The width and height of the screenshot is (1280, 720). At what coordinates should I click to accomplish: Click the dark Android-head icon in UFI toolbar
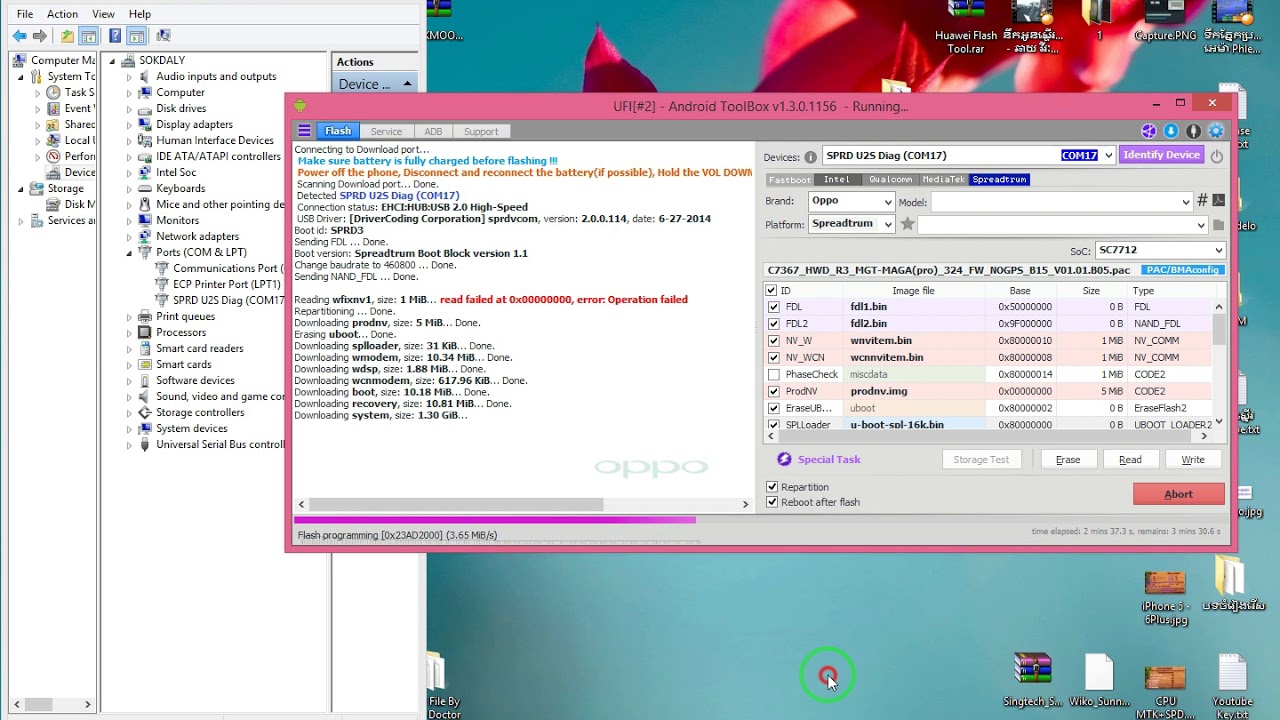click(x=1193, y=131)
